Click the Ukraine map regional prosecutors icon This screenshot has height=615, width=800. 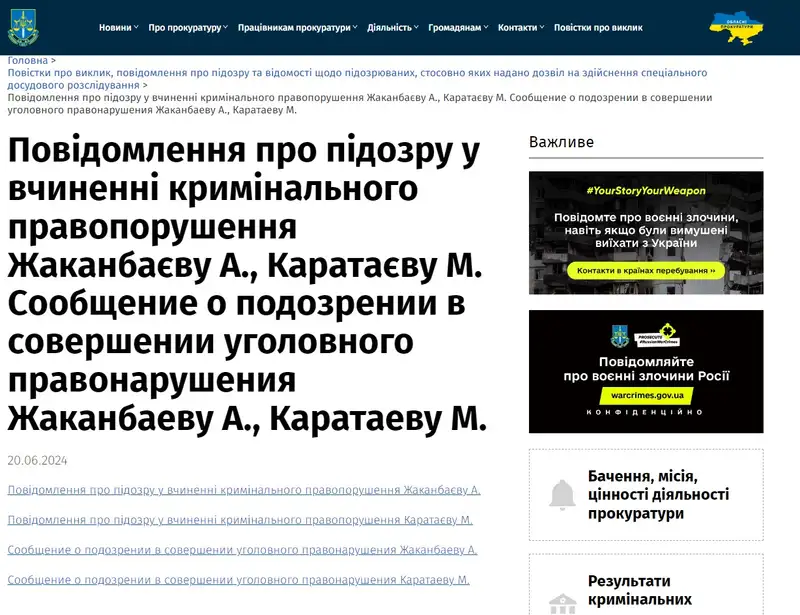(x=739, y=27)
